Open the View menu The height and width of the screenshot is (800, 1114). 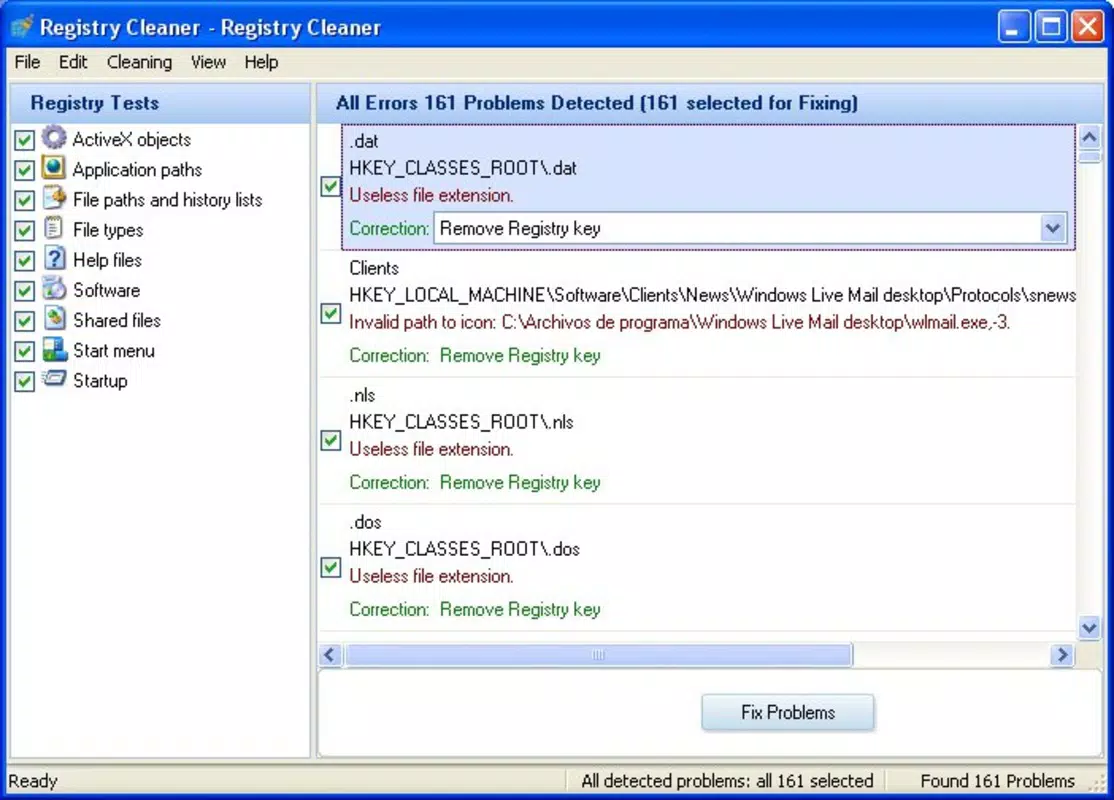[208, 63]
